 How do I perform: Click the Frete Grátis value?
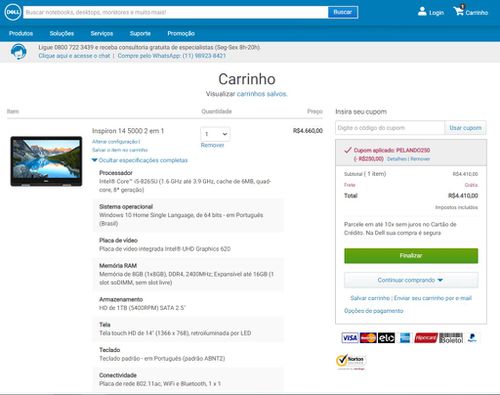471,185
